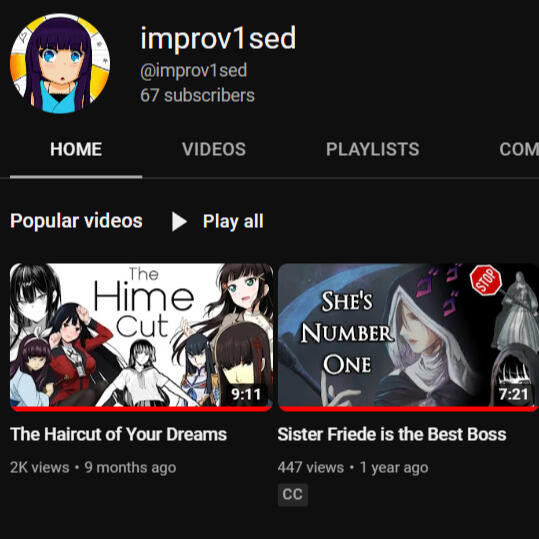Open the PLAYLISTS tab

pos(372,149)
